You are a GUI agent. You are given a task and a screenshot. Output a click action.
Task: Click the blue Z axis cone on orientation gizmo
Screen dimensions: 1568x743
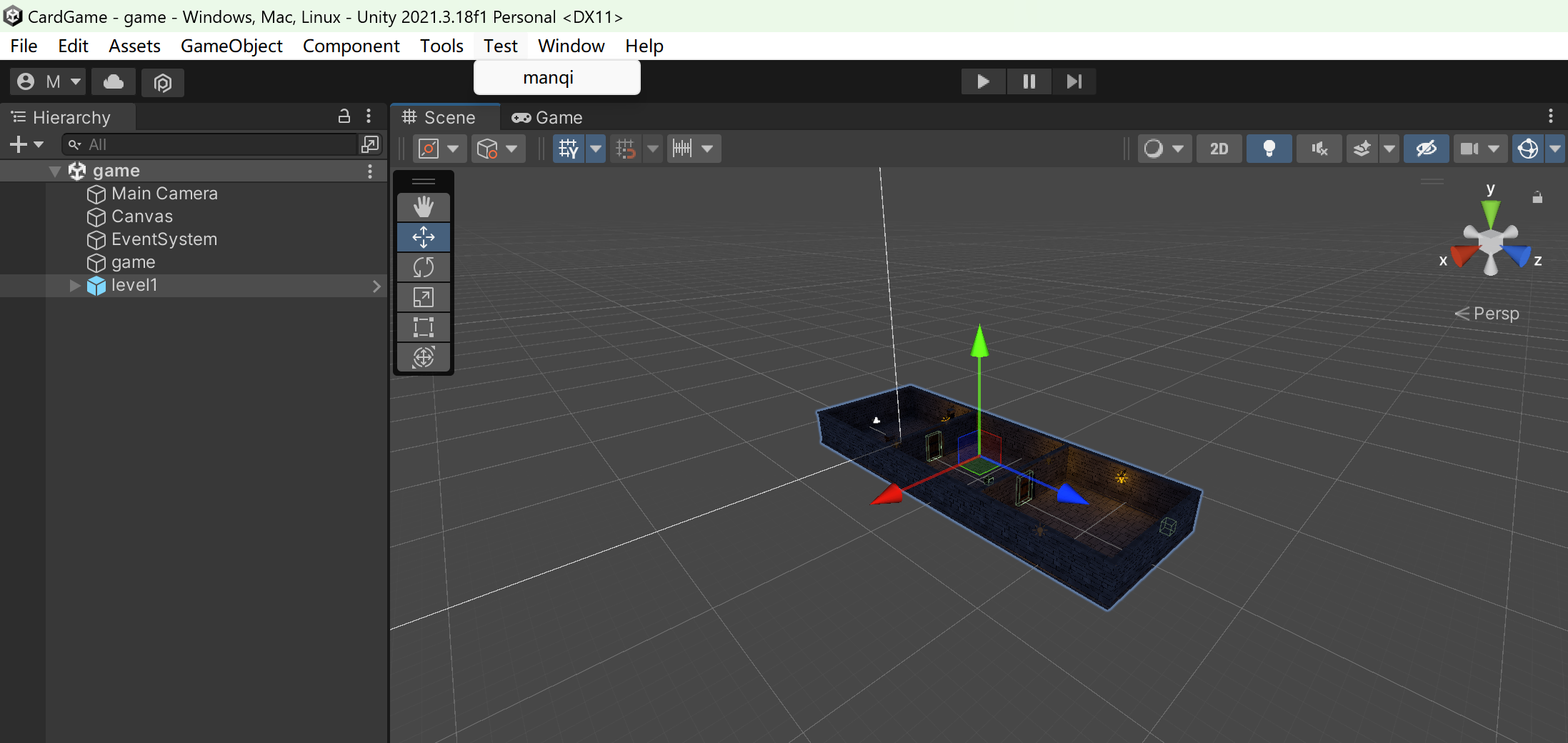(x=1517, y=255)
